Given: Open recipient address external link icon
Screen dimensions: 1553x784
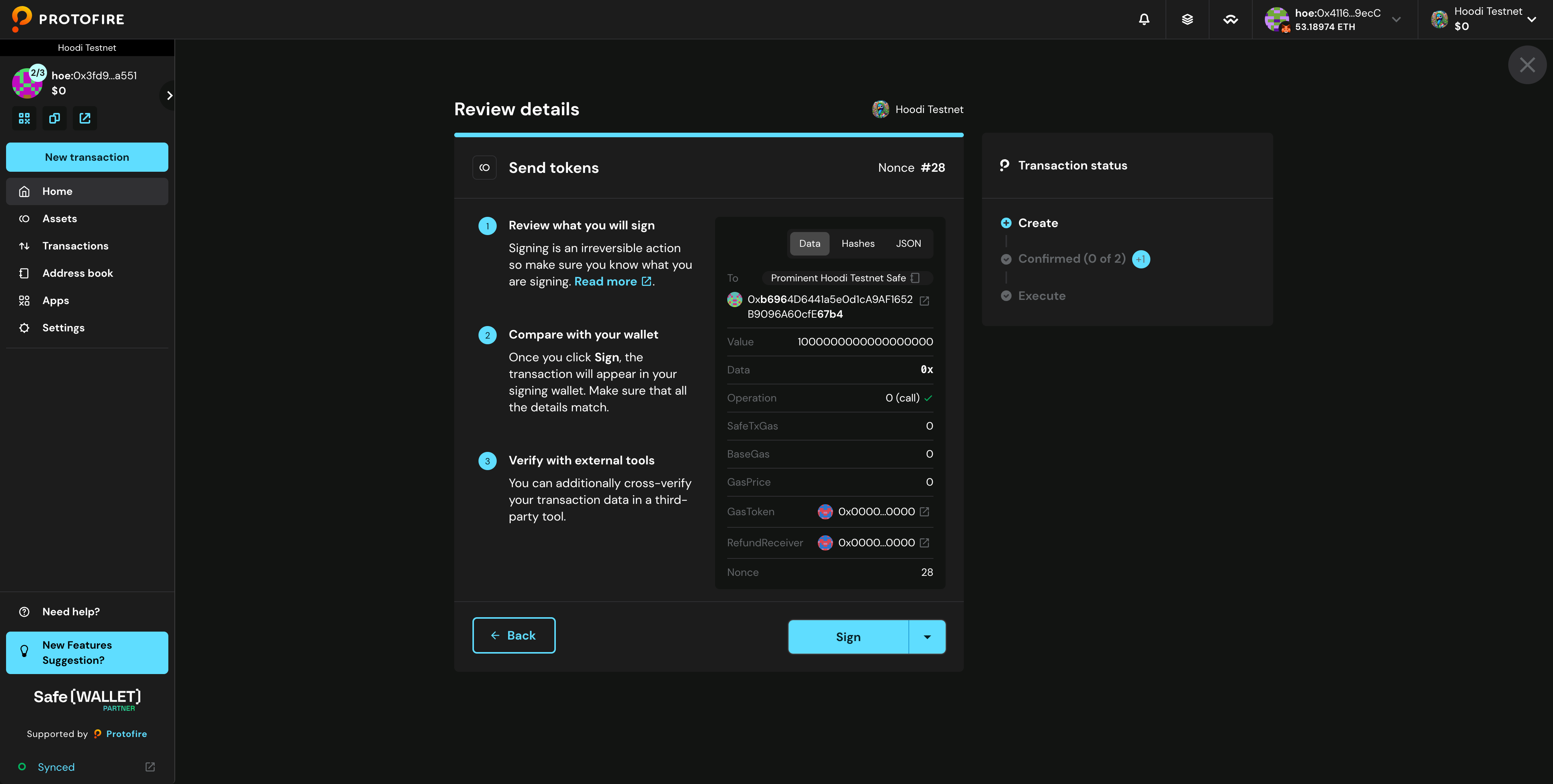Looking at the screenshot, I should pyautogui.click(x=924, y=301).
